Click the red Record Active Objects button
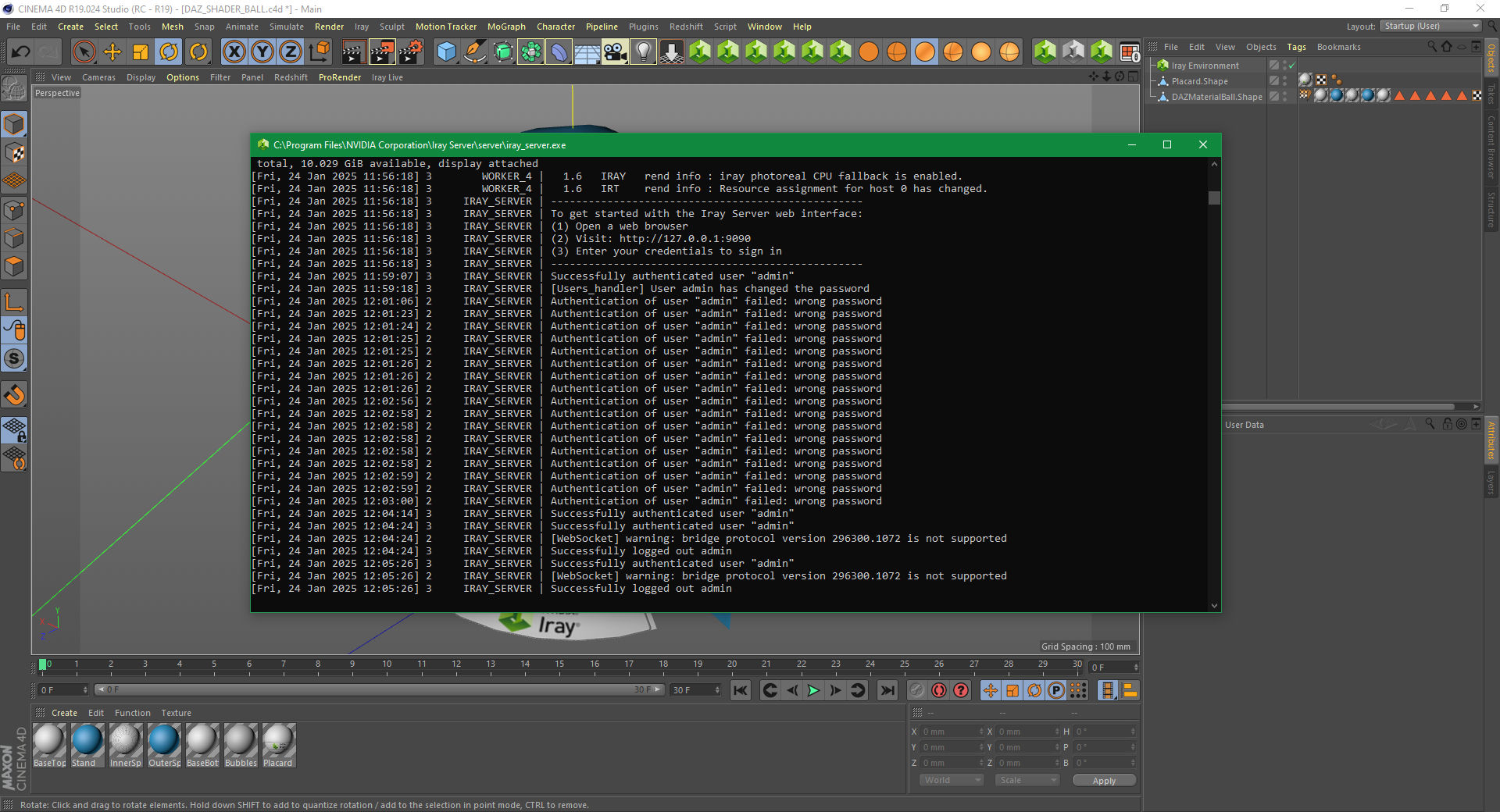Screen dimensions: 1500x812 (x=939, y=690)
